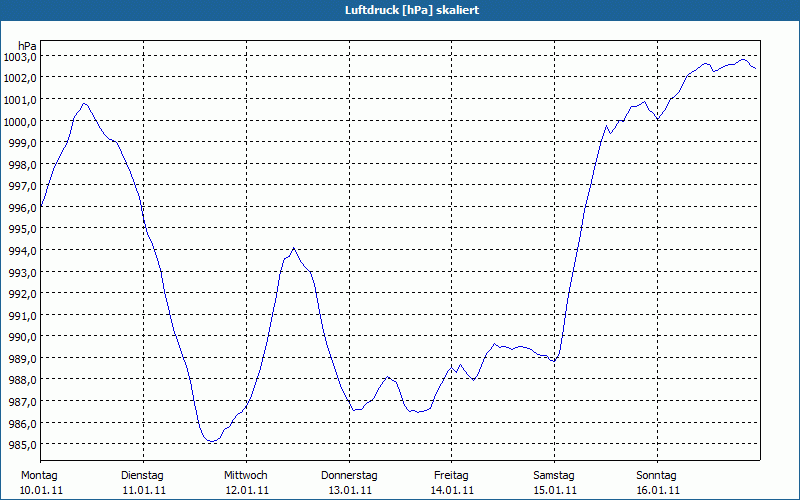Select the date 10.01.11
800x500 pixels.
coord(41,491)
